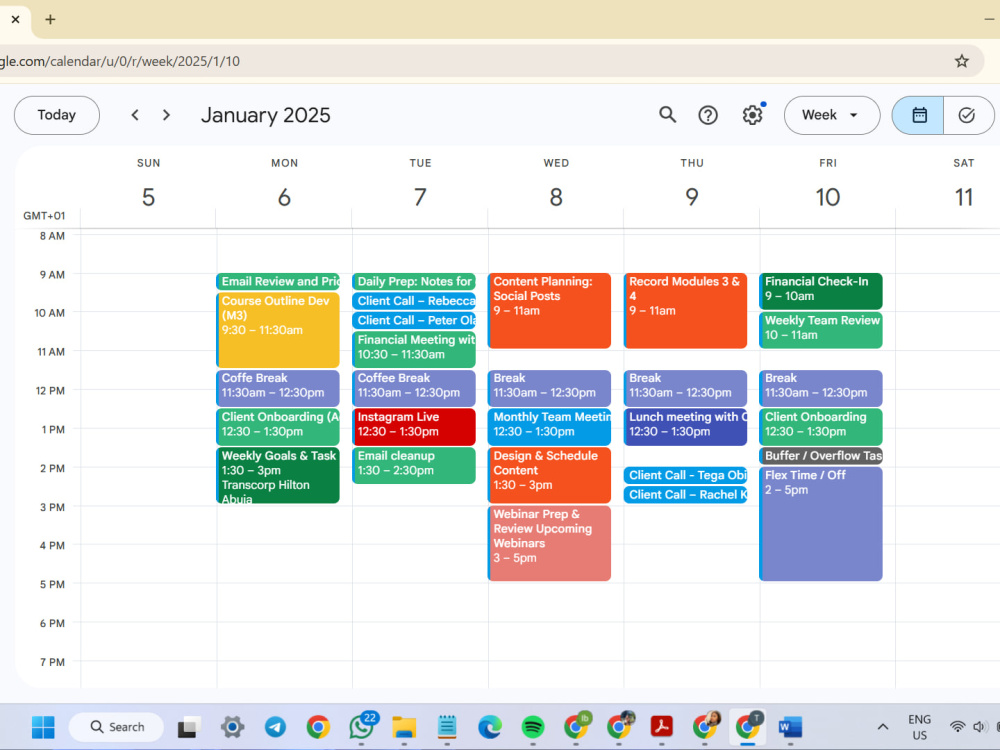The width and height of the screenshot is (1000, 750).
Task: Go to next week
Action: (x=166, y=115)
